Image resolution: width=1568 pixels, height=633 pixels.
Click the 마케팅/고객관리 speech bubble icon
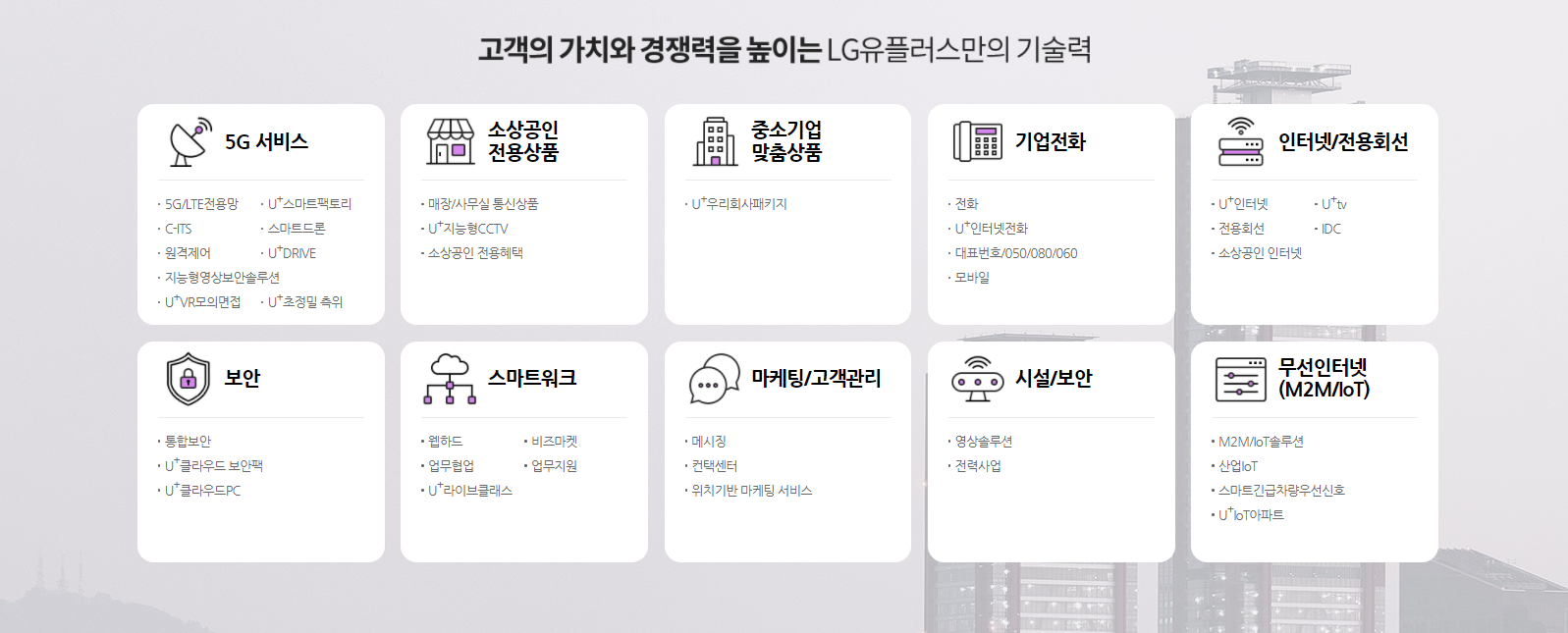click(x=715, y=379)
